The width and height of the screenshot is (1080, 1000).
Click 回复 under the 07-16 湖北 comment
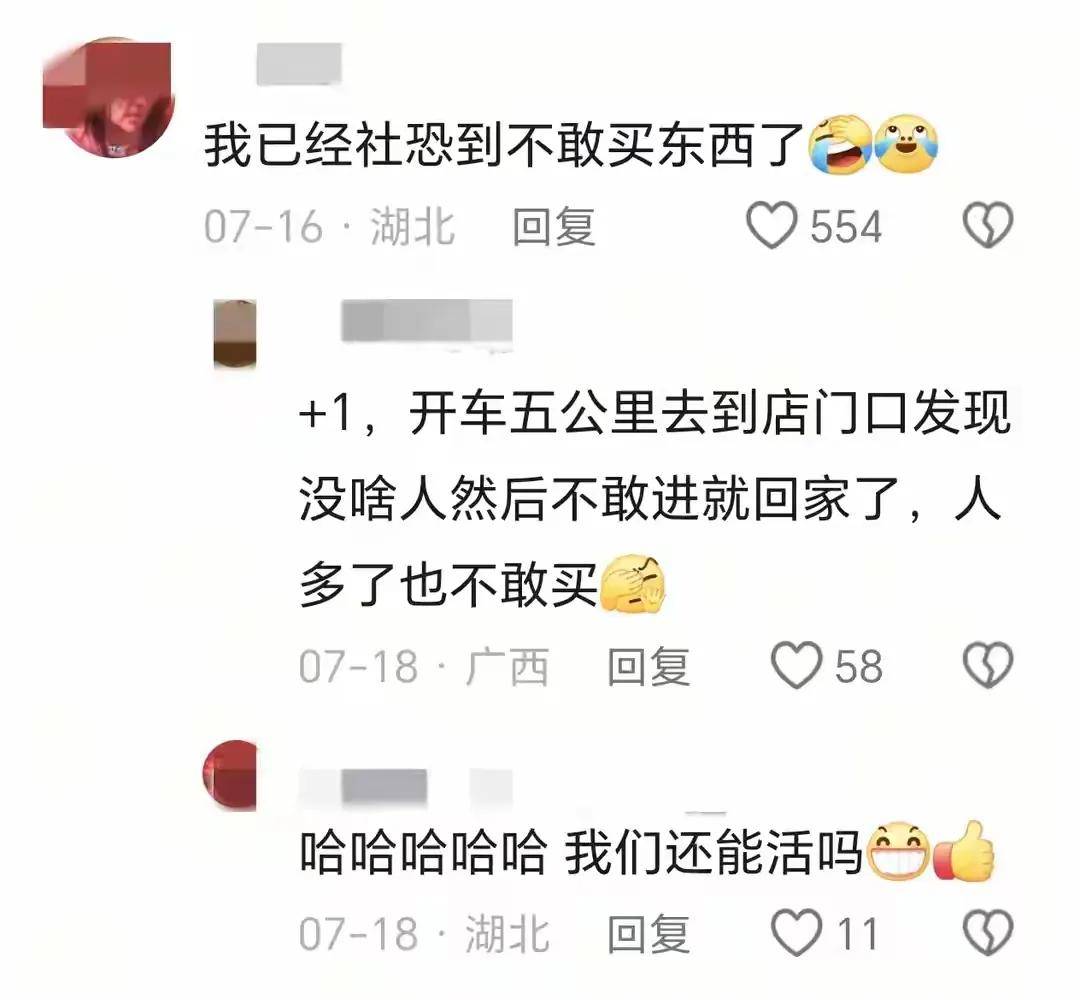(554, 226)
